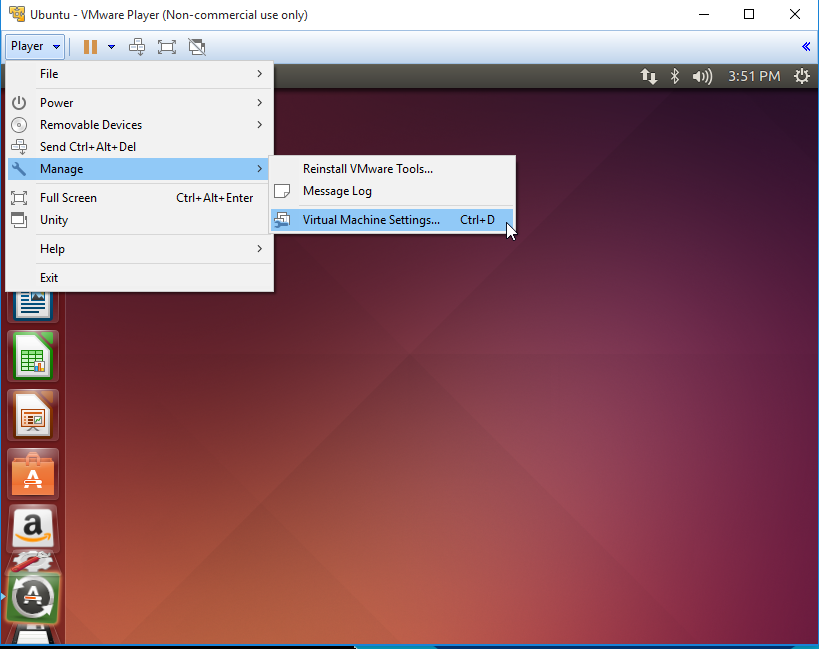Open Ubuntu Software Center in dock
This screenshot has width=819, height=649.
(33, 473)
